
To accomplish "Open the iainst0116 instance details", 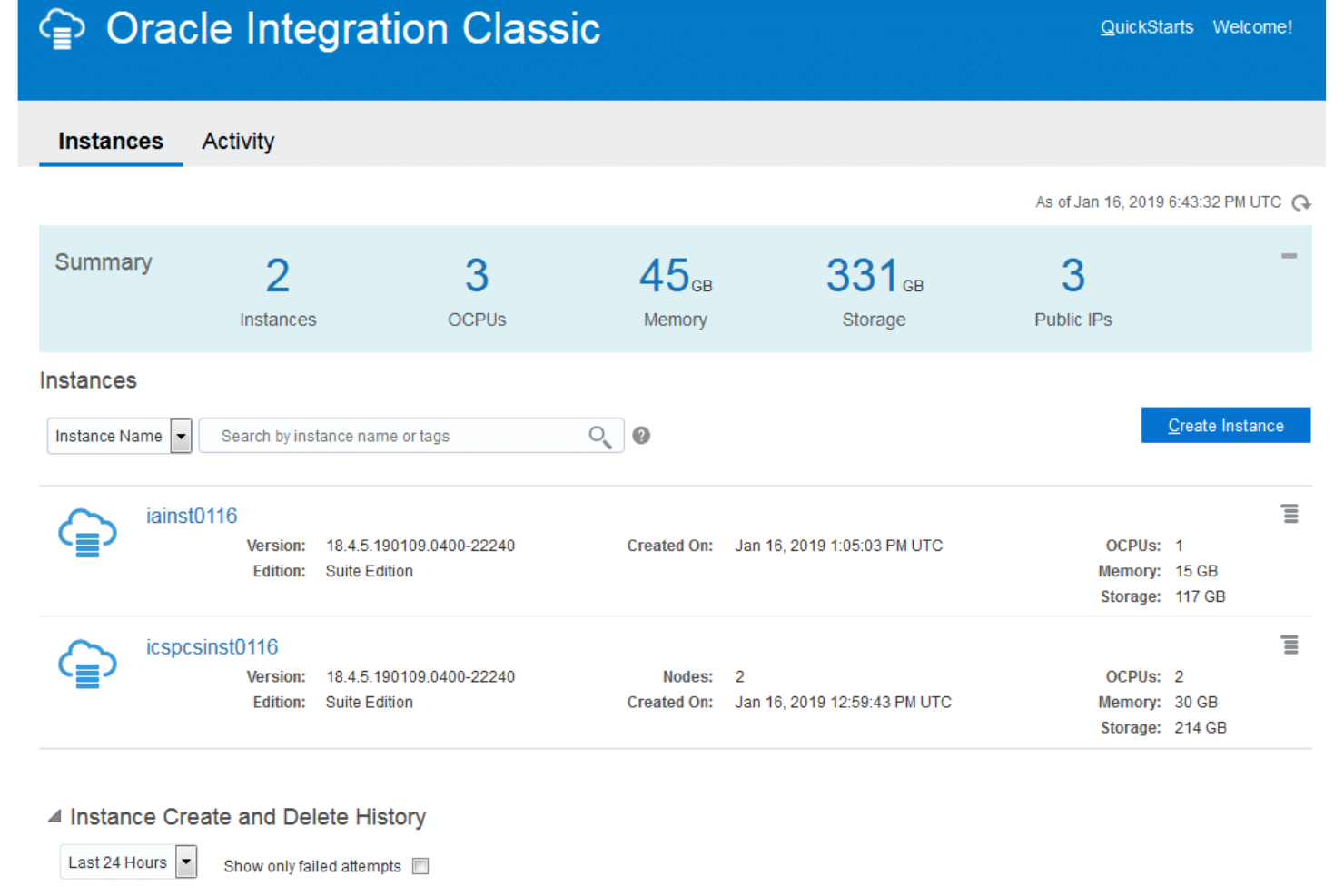I will pos(192,515).
